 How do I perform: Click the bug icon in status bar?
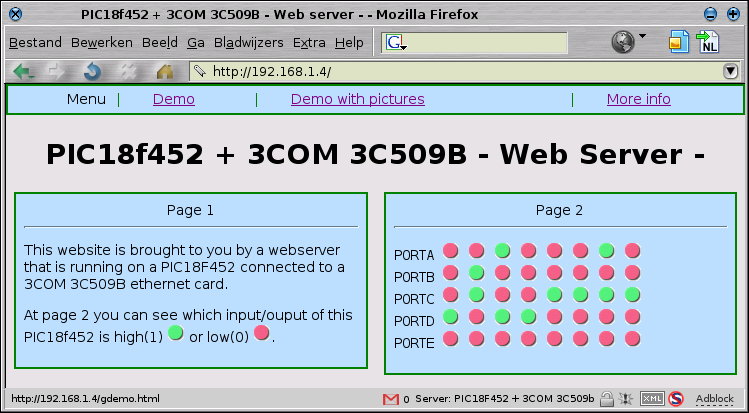(625, 399)
